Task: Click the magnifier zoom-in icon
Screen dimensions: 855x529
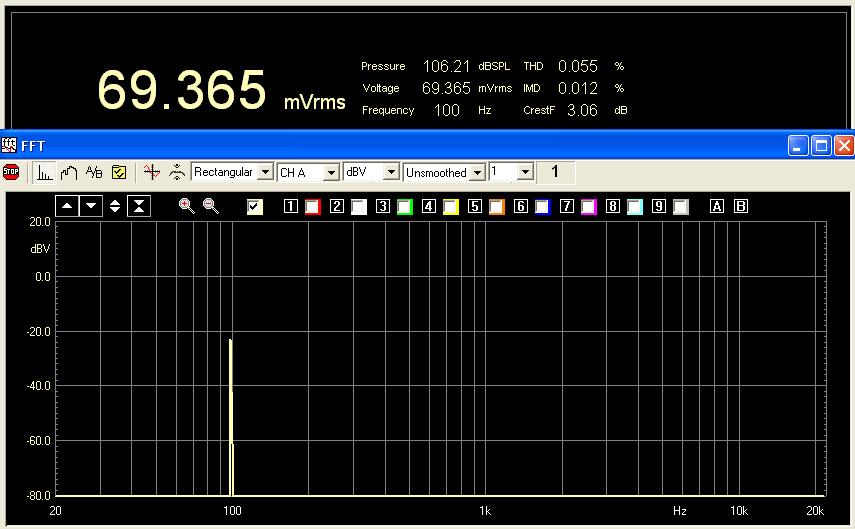Action: 186,206
